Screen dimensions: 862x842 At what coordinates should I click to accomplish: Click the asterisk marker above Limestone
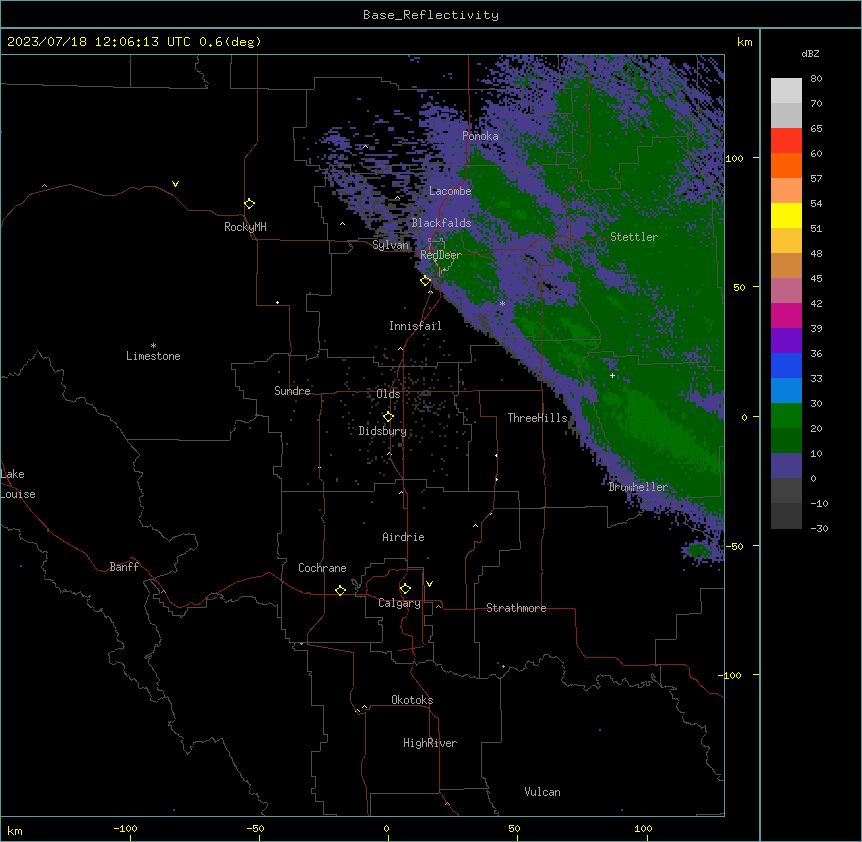(x=153, y=346)
